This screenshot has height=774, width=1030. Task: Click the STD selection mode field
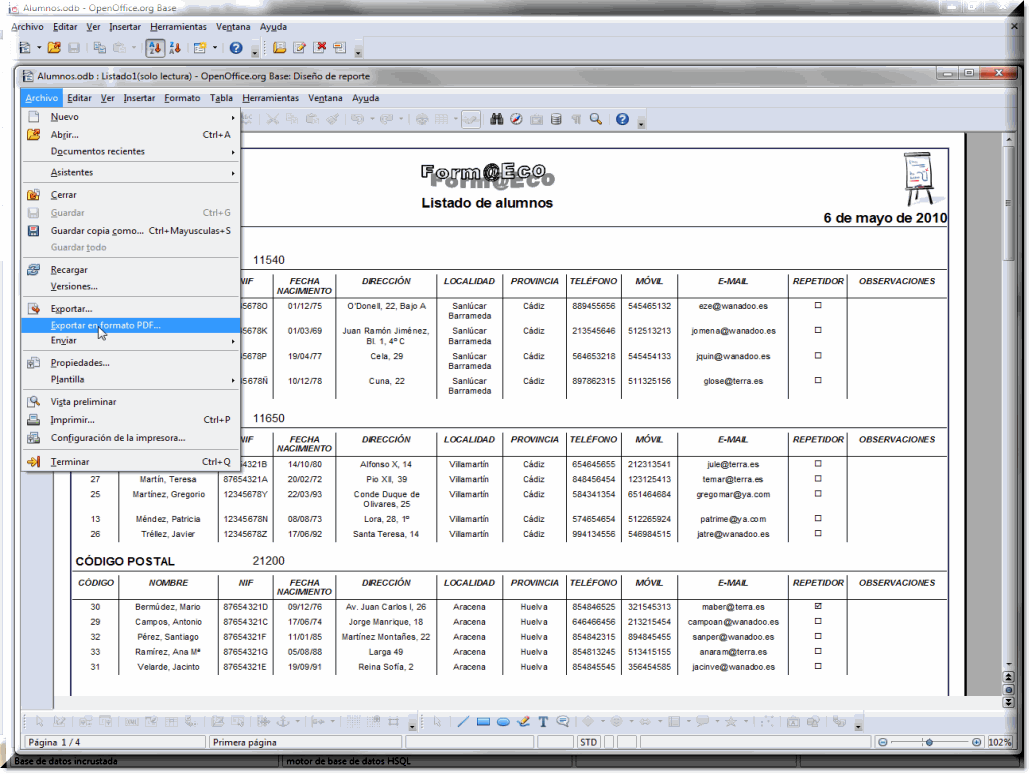[x=589, y=742]
